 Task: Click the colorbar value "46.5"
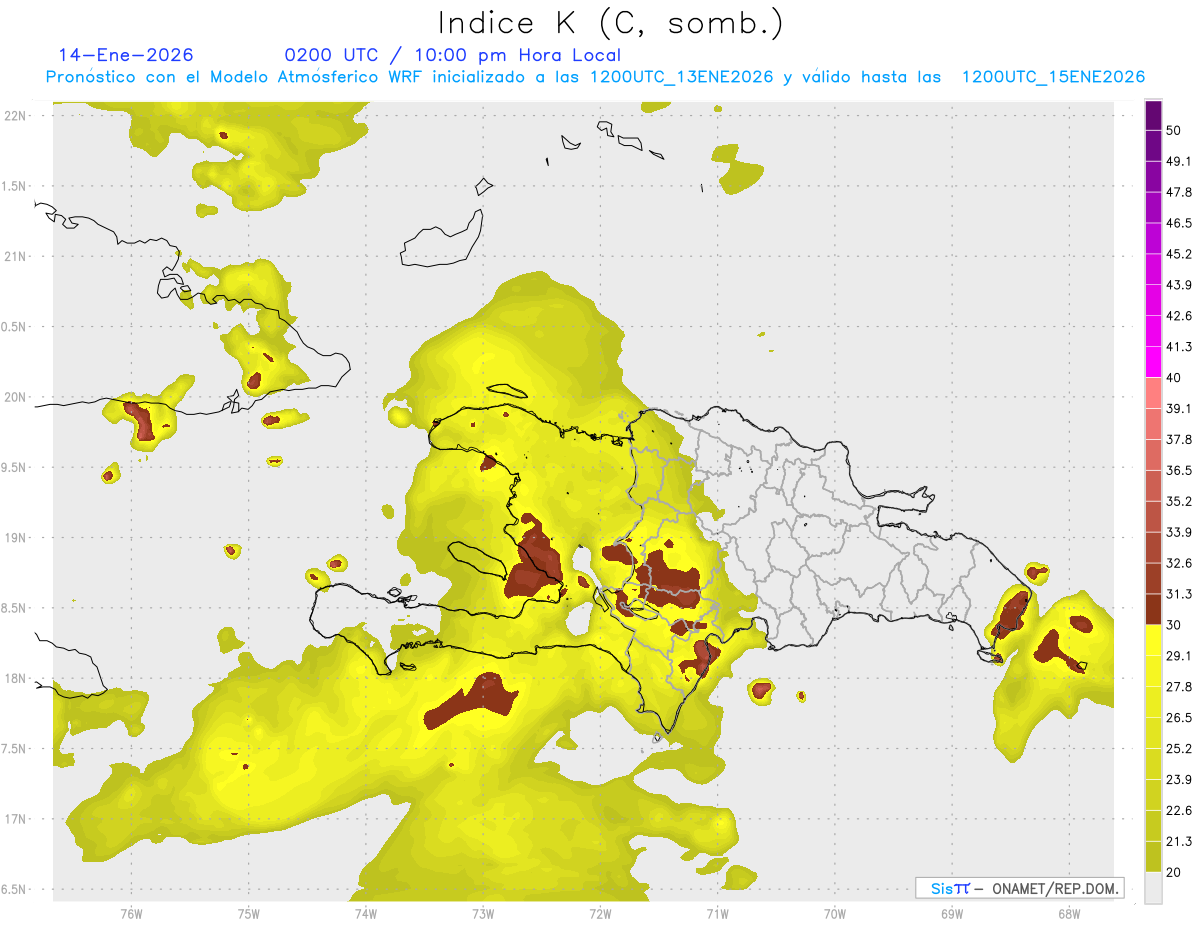point(1179,223)
